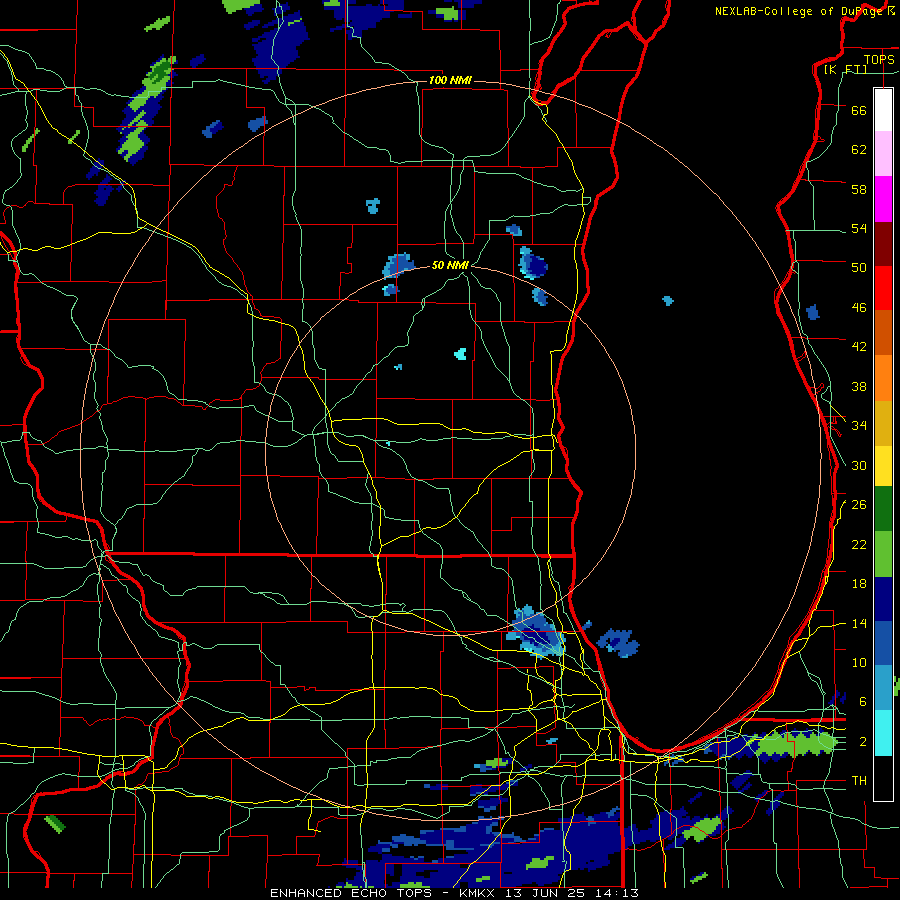
Task: Click the navy blue legend swatch
Action: 883,599
